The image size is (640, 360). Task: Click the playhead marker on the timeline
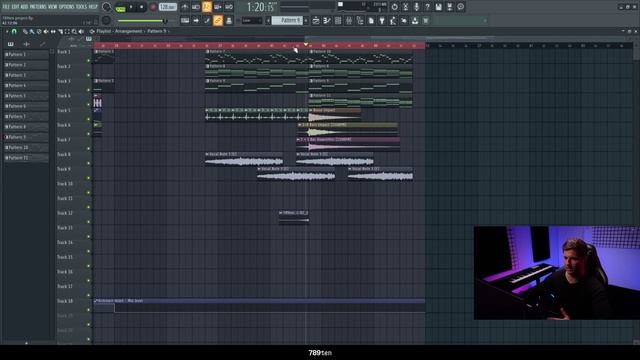coord(306,44)
